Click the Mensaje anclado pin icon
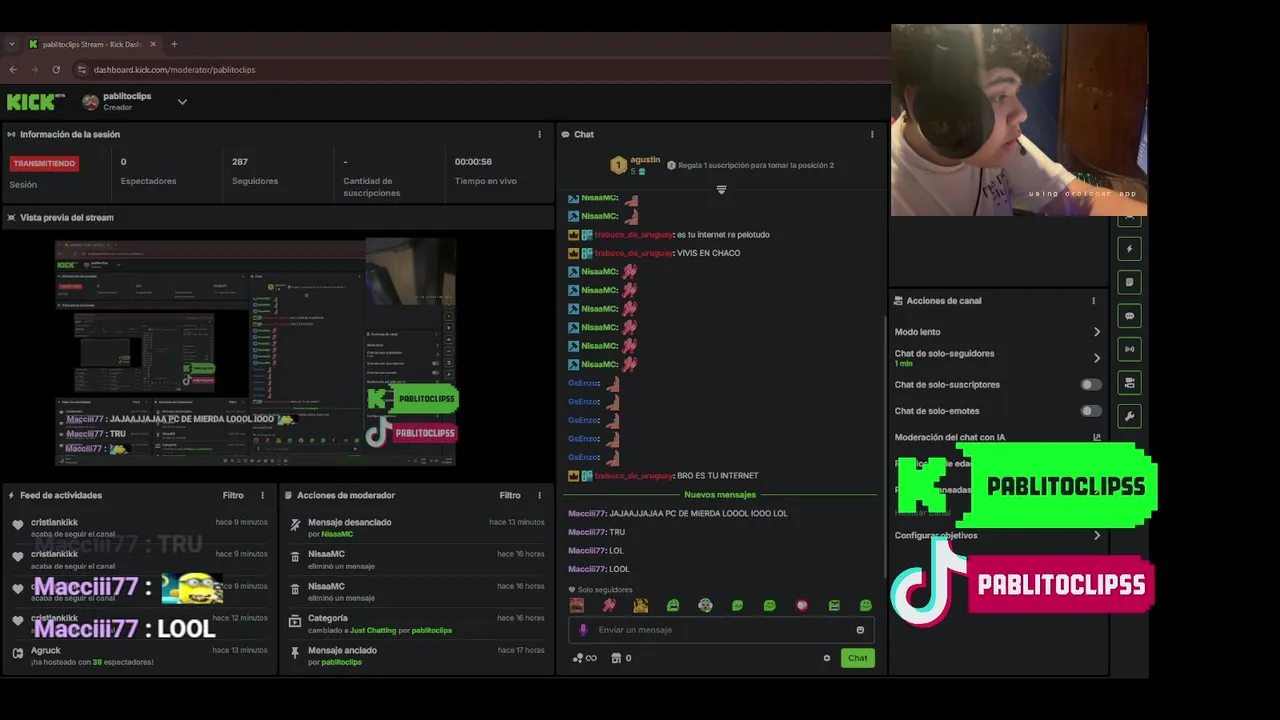This screenshot has width=1280, height=720. pos(295,652)
